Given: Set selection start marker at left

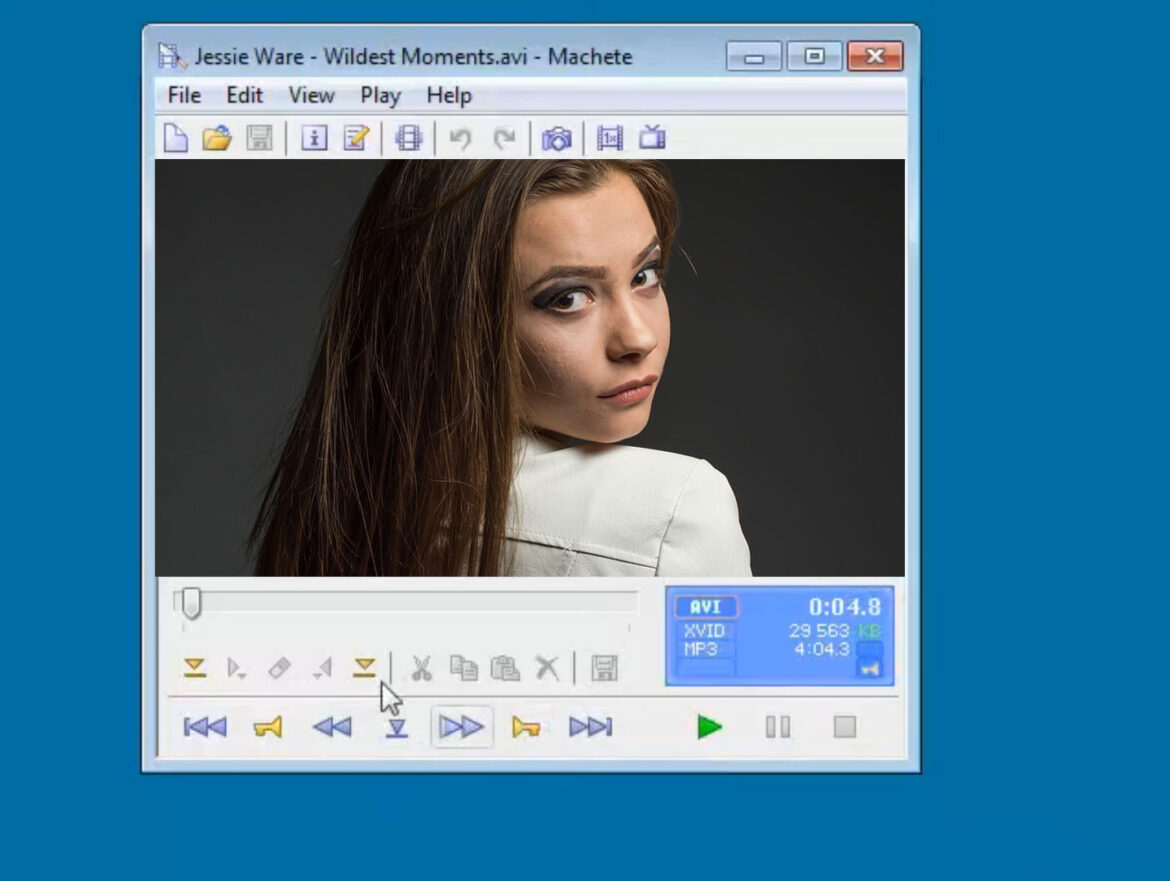Looking at the screenshot, I should click(195, 668).
